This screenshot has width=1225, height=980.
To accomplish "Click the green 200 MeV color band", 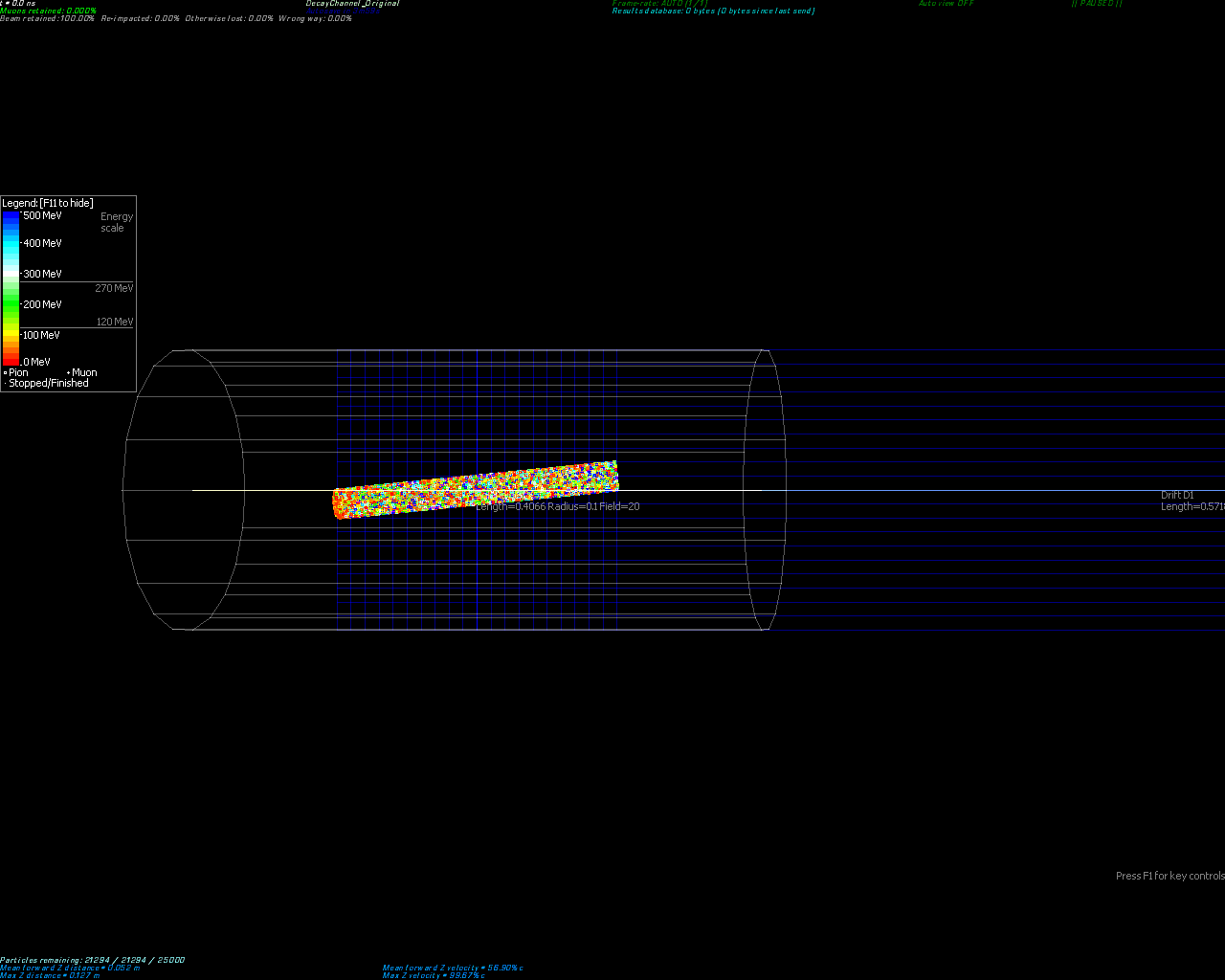I will tap(11, 304).
